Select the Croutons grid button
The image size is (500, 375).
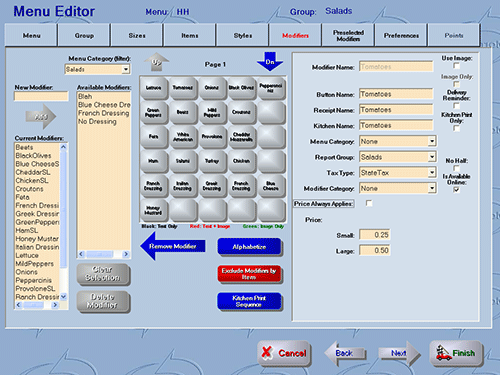click(241, 113)
